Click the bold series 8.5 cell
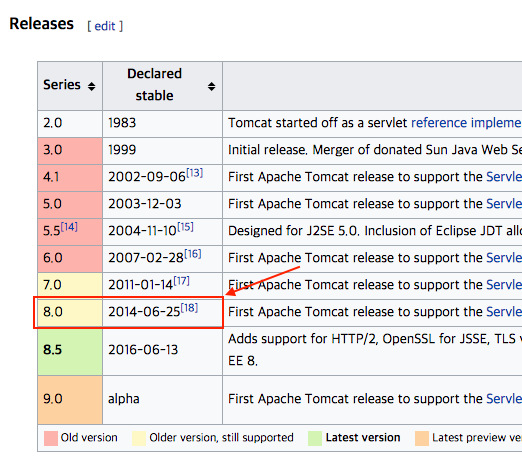 click(x=70, y=351)
